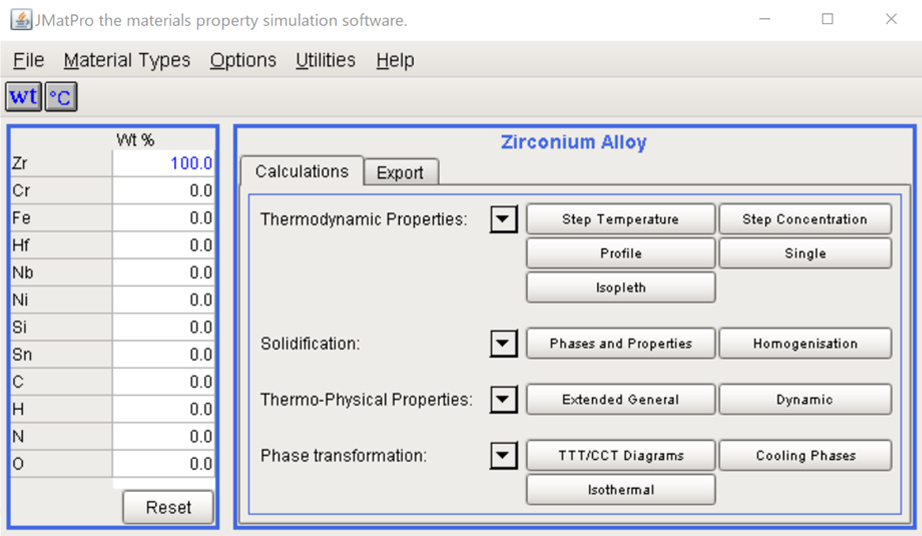The height and width of the screenshot is (536, 922).
Task: Click the Homogenisation button
Action: [805, 343]
